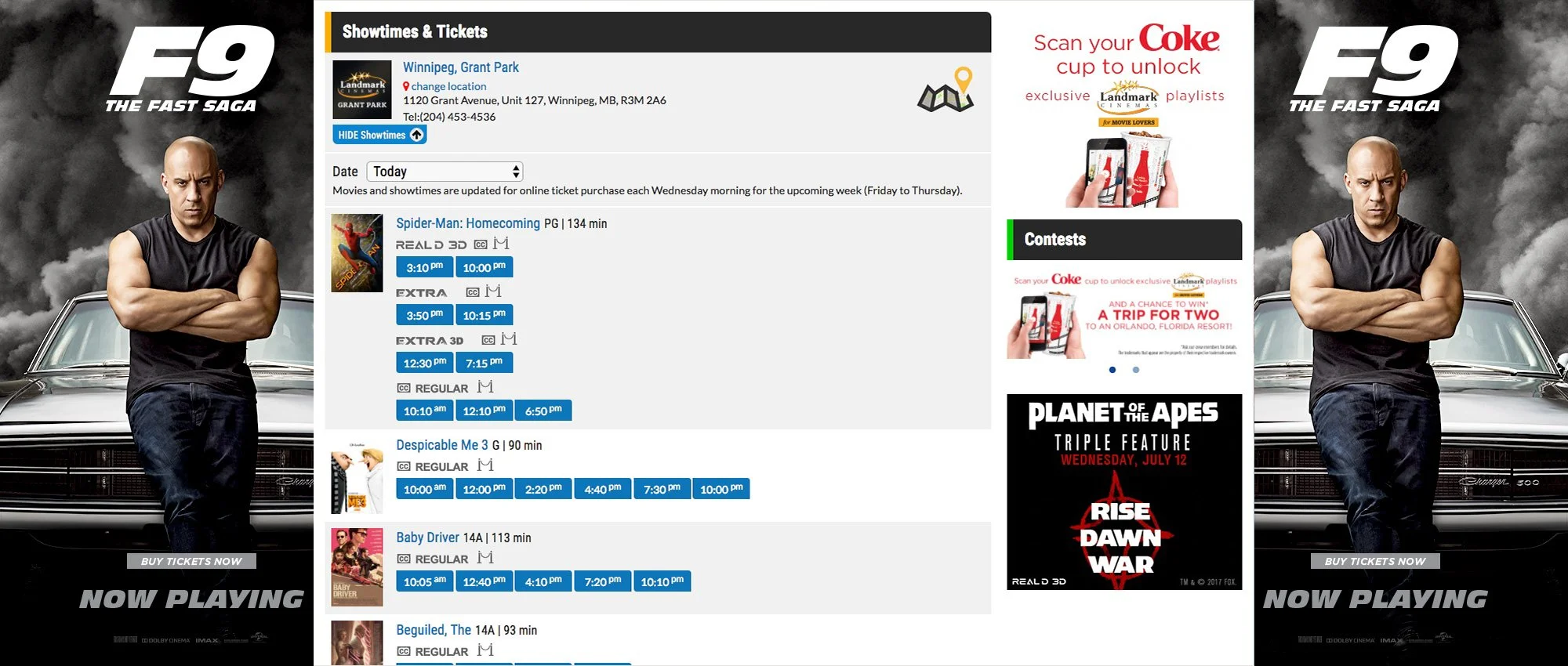Select Spider-Man REGULAR 10:10 am showtime
Image resolution: width=1568 pixels, height=666 pixels.
click(x=424, y=411)
